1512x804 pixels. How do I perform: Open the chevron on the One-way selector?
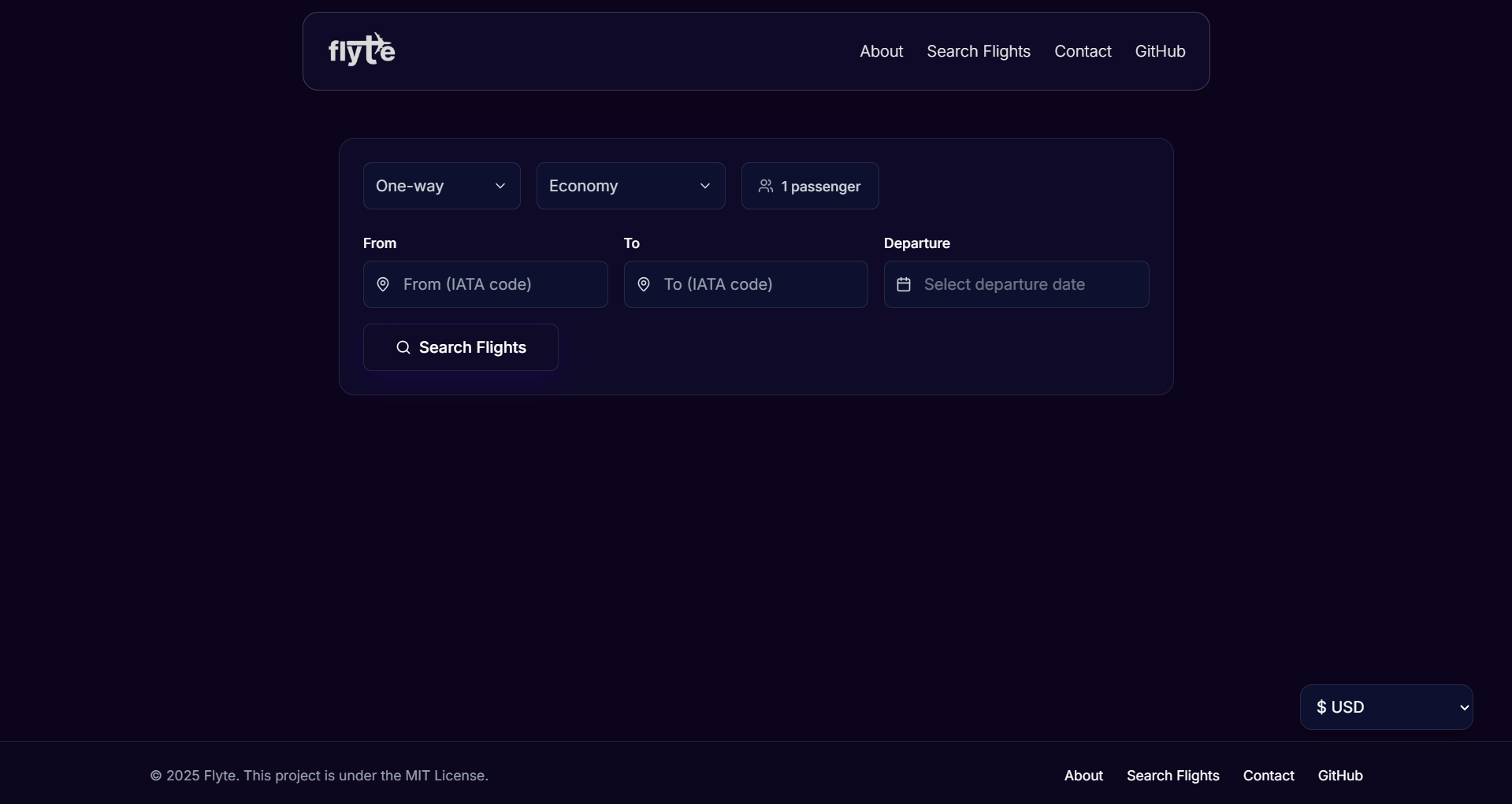[x=501, y=187]
